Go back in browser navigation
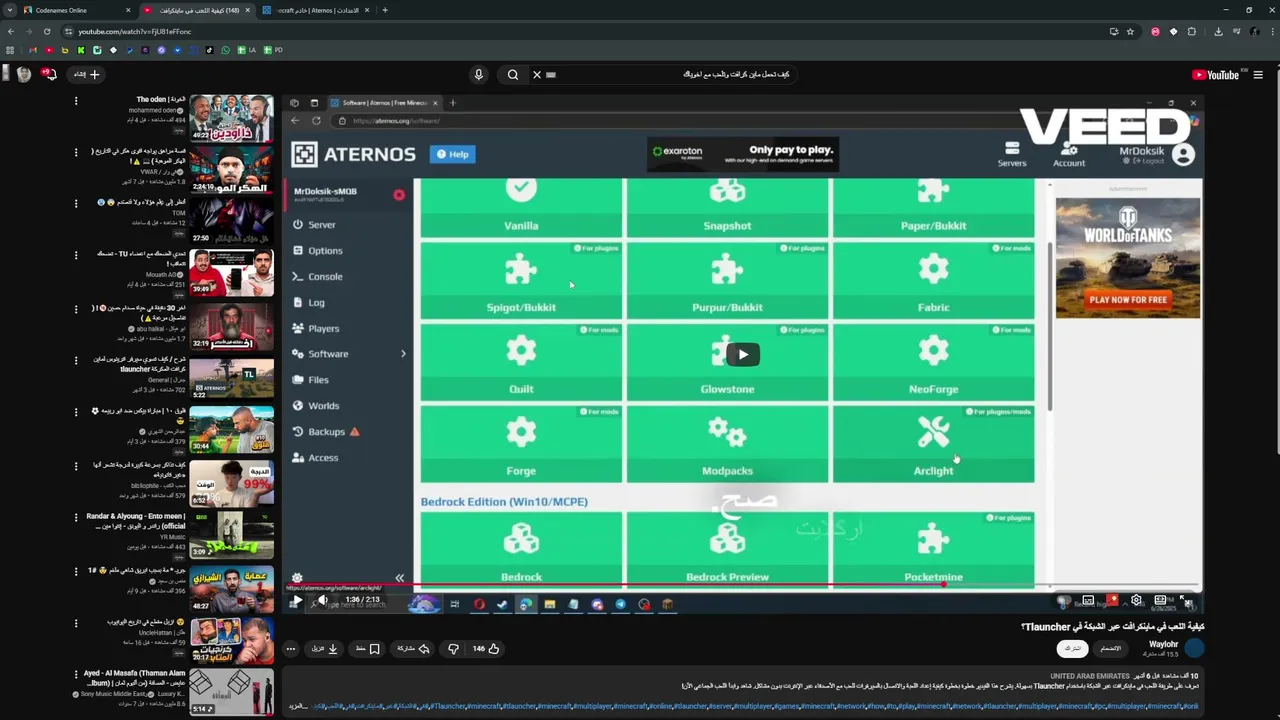Screen dimensions: 1280x720 pyautogui.click(x=11, y=31)
